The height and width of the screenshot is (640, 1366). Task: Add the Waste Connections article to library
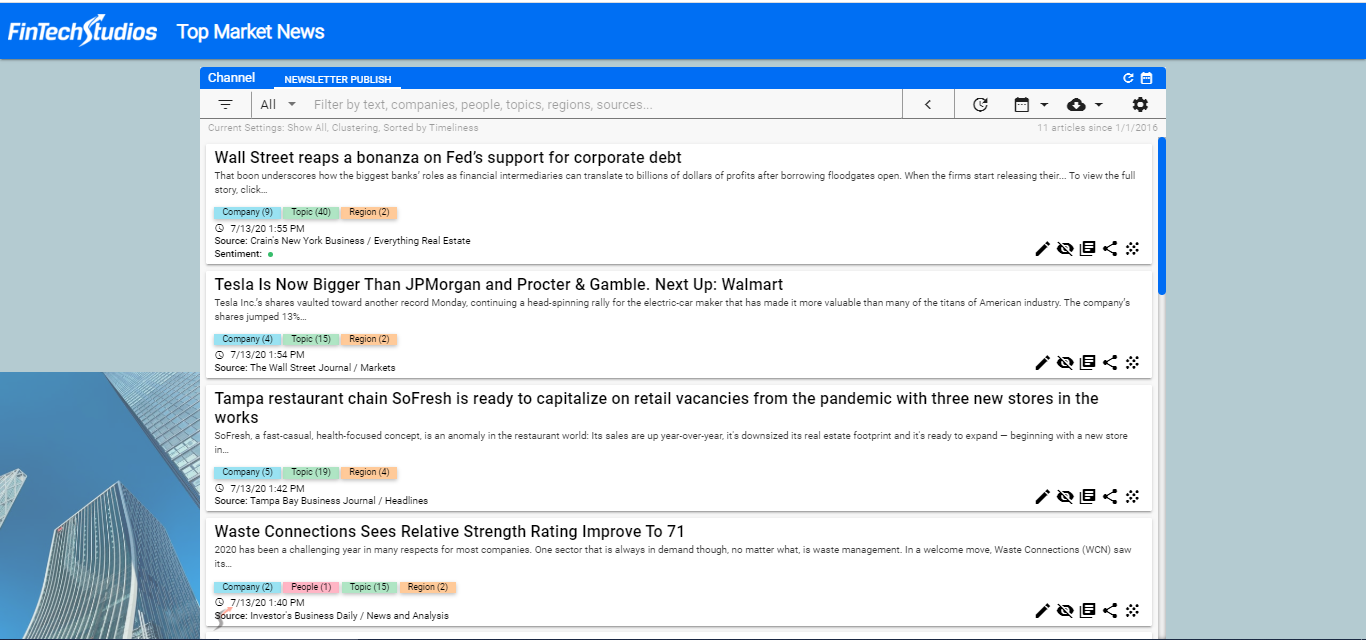[1088, 611]
